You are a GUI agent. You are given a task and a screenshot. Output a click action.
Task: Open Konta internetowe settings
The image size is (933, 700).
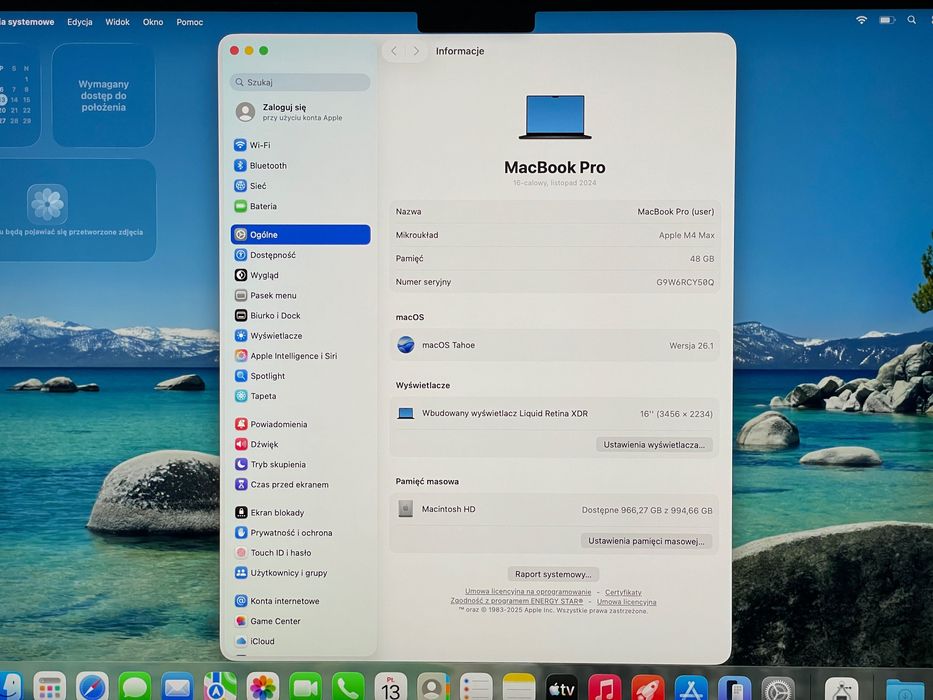300,601
